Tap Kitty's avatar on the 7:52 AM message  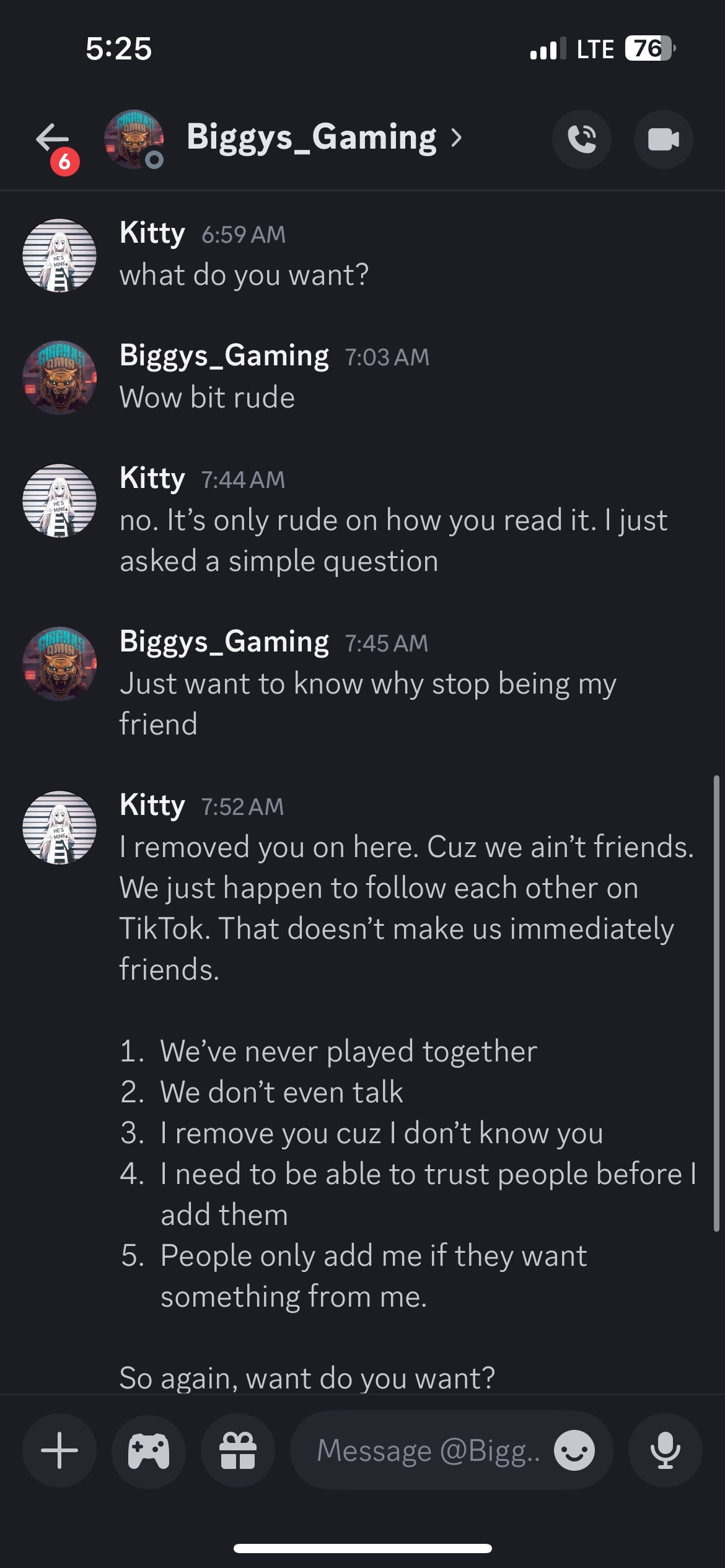59,827
